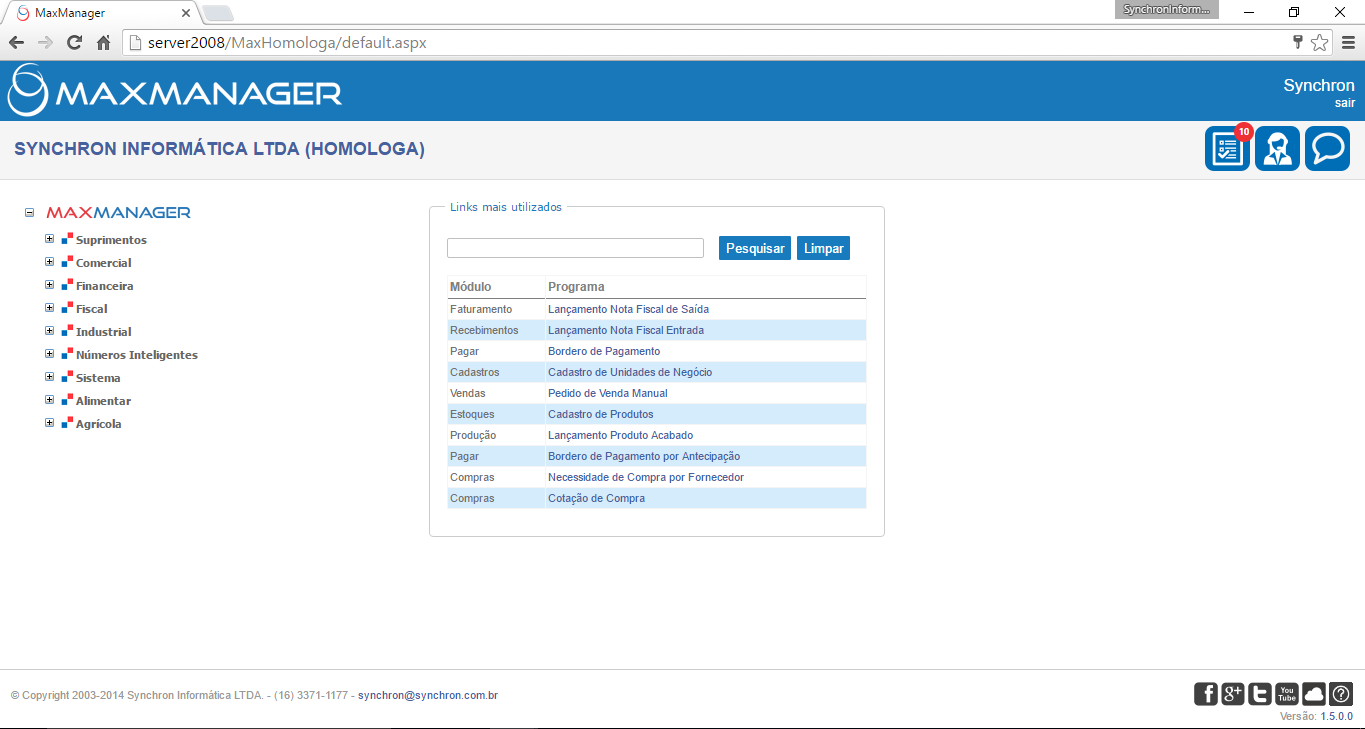
Task: Open a new browser tab
Action: [x=218, y=13]
